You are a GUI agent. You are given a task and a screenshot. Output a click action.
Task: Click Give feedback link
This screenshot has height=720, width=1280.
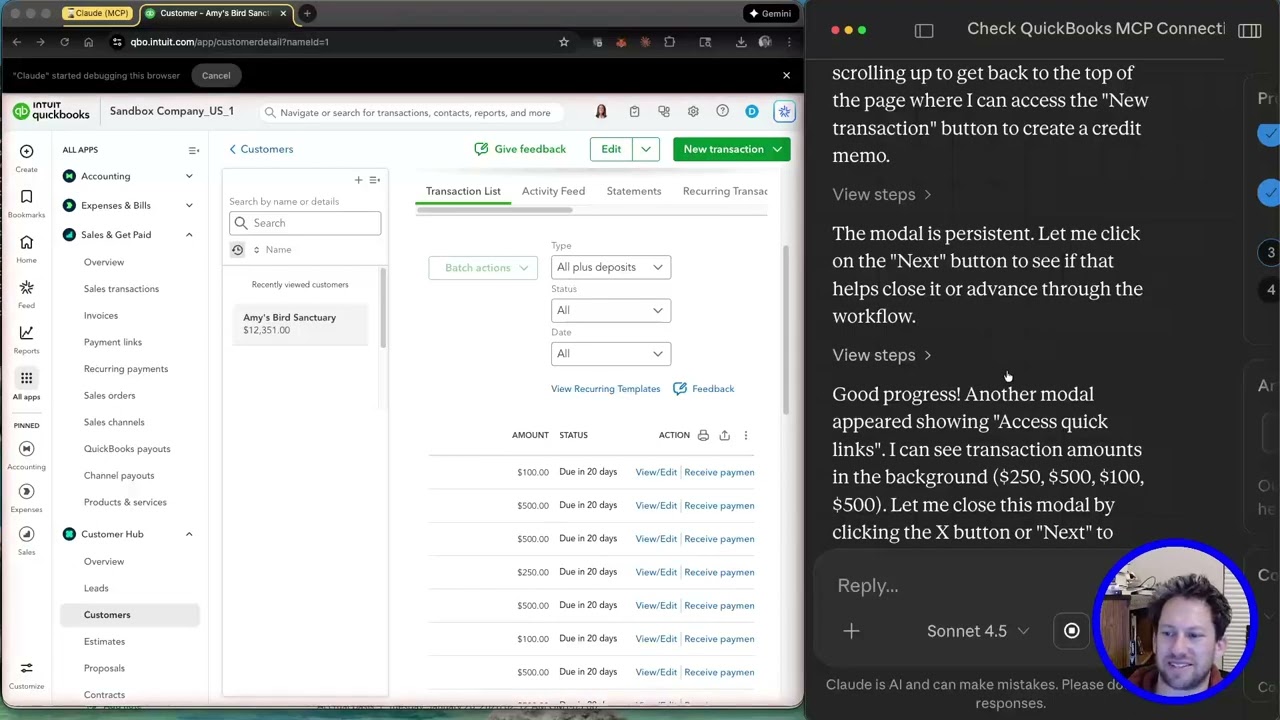point(520,149)
